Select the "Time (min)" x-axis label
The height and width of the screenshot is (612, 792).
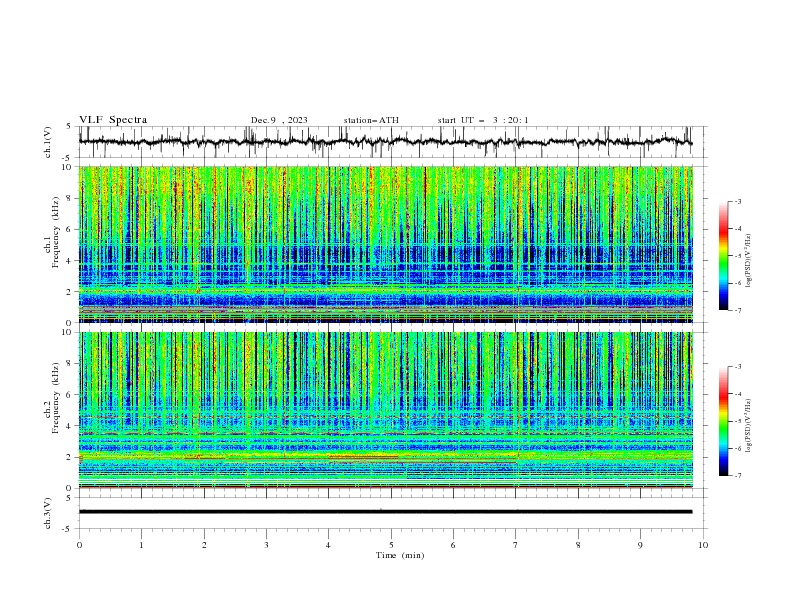pos(400,555)
